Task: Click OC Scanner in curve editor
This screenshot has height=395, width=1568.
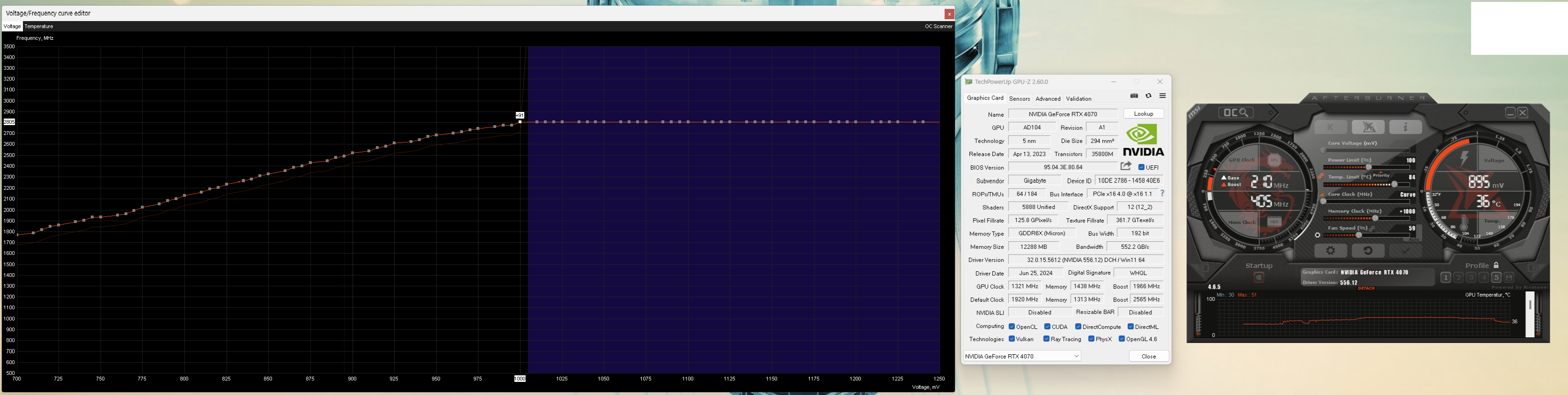Action: point(938,26)
